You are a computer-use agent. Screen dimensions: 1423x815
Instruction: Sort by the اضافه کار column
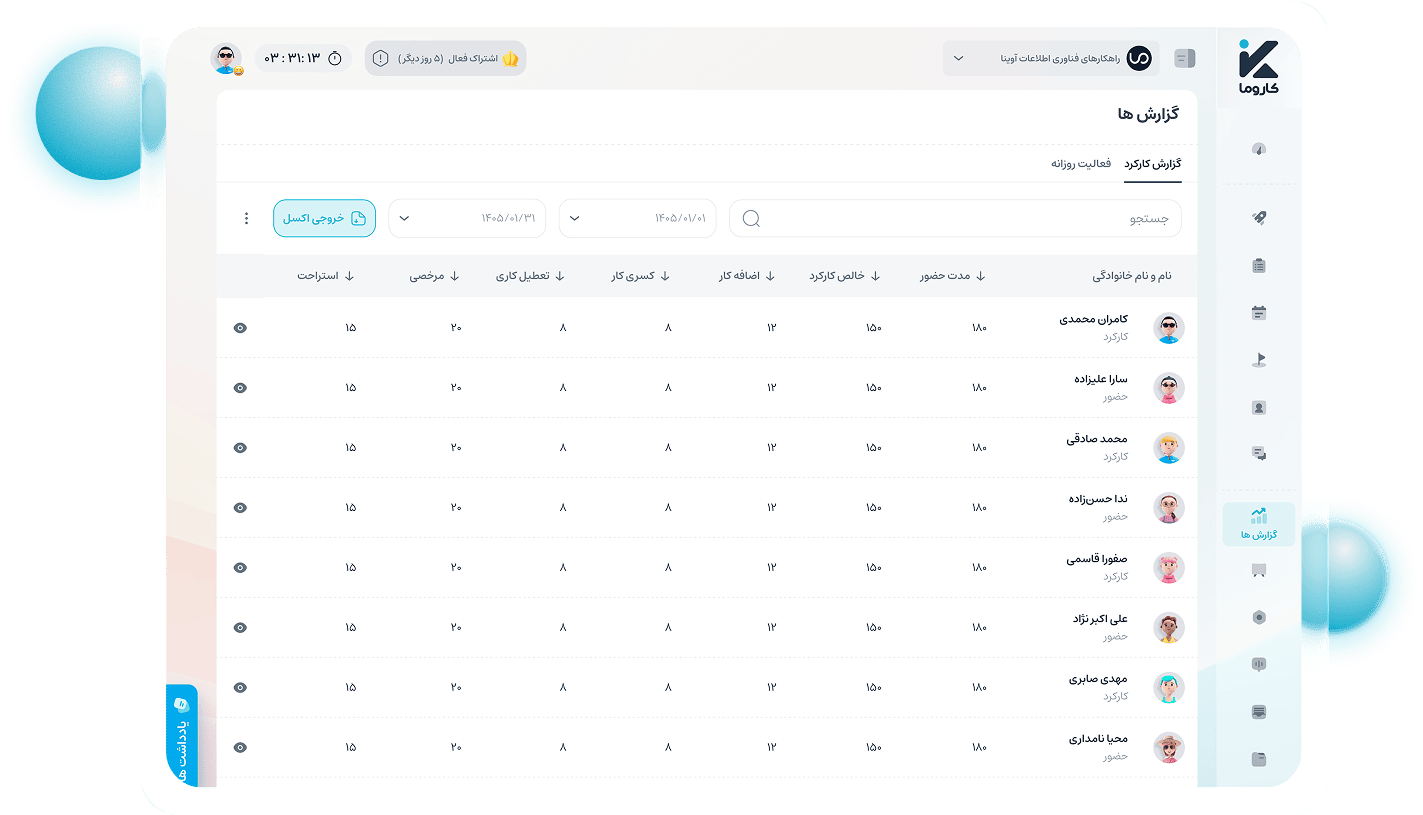[747, 276]
